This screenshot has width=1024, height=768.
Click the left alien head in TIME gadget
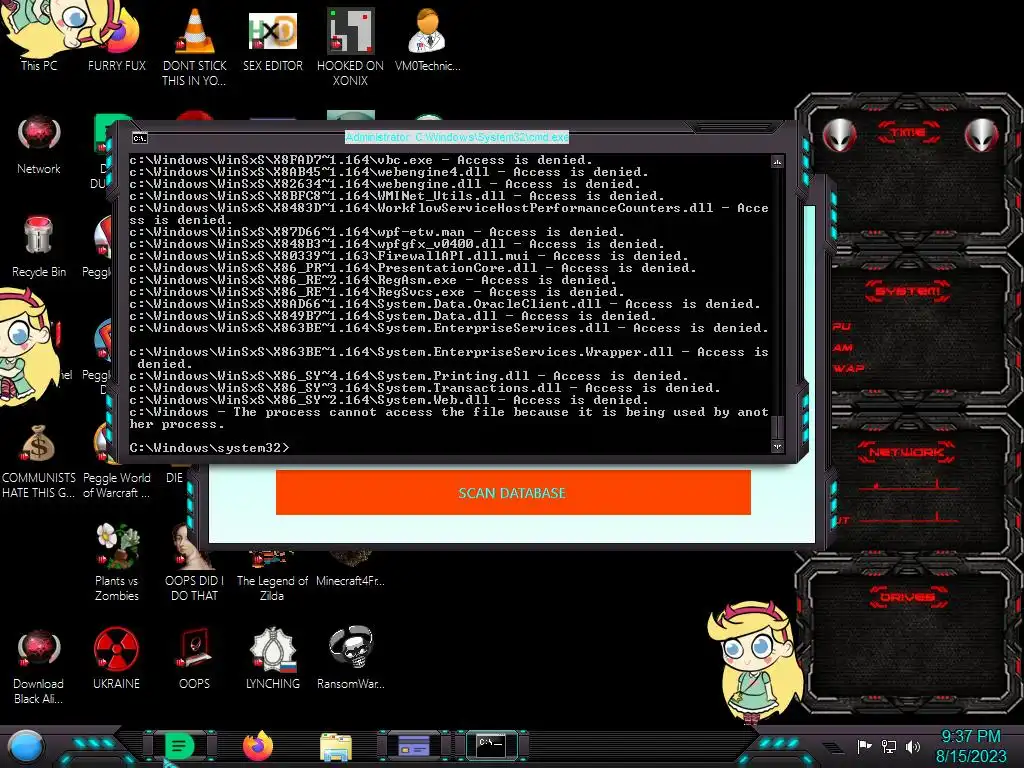[839, 136]
